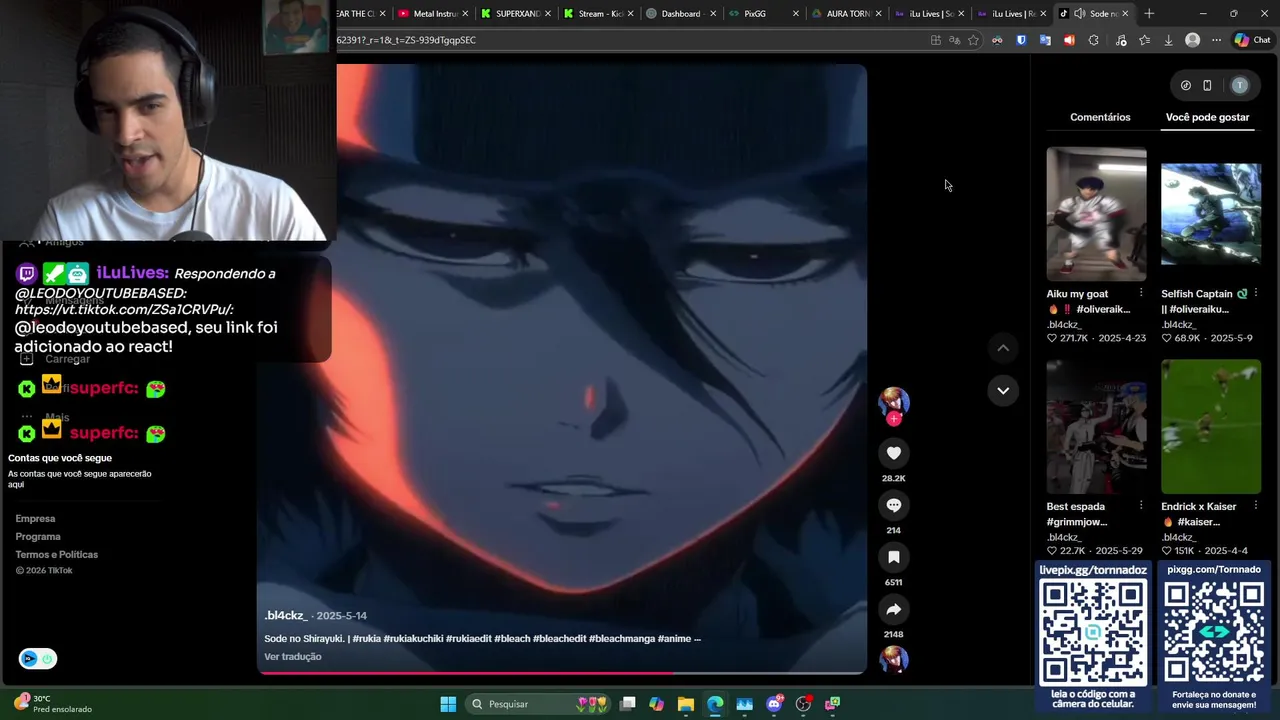Open File Explorer from taskbar
Image resolution: width=1280 pixels, height=720 pixels.
tap(685, 704)
